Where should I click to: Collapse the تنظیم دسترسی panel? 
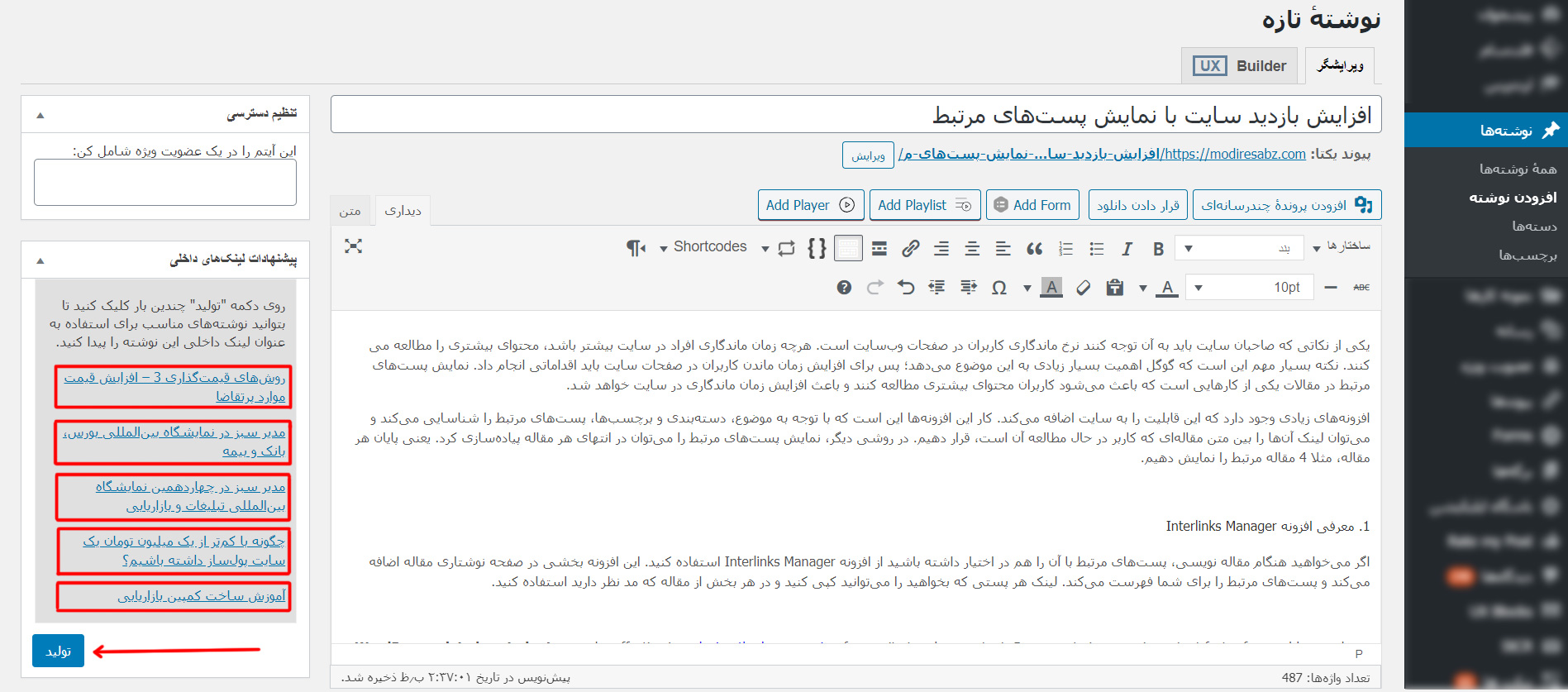[x=41, y=116]
